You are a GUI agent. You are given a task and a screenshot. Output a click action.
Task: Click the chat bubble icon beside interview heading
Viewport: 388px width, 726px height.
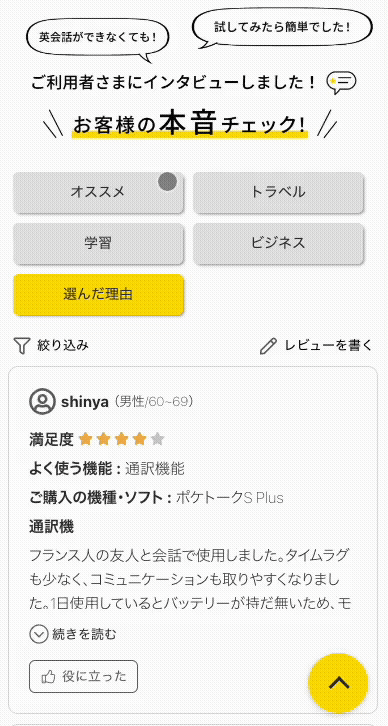point(341,83)
